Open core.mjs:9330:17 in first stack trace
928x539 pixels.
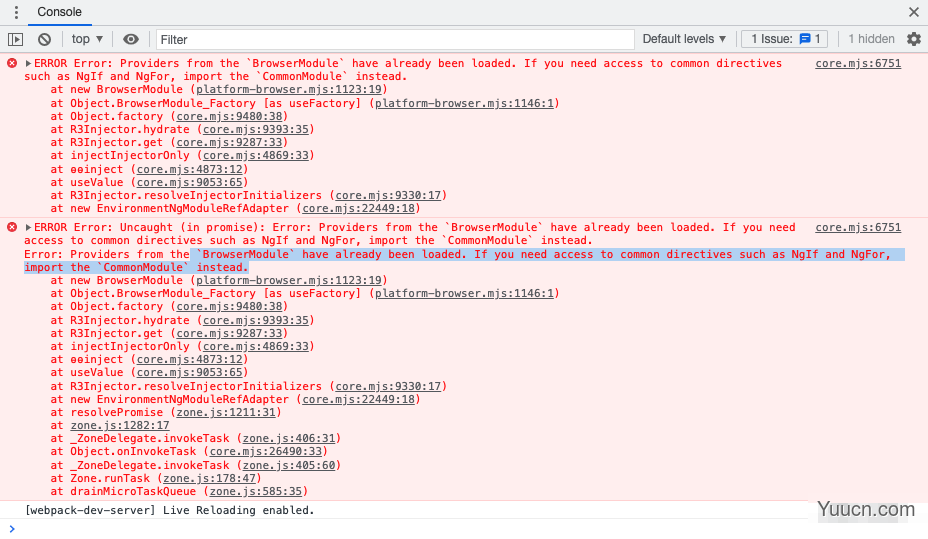[388, 195]
